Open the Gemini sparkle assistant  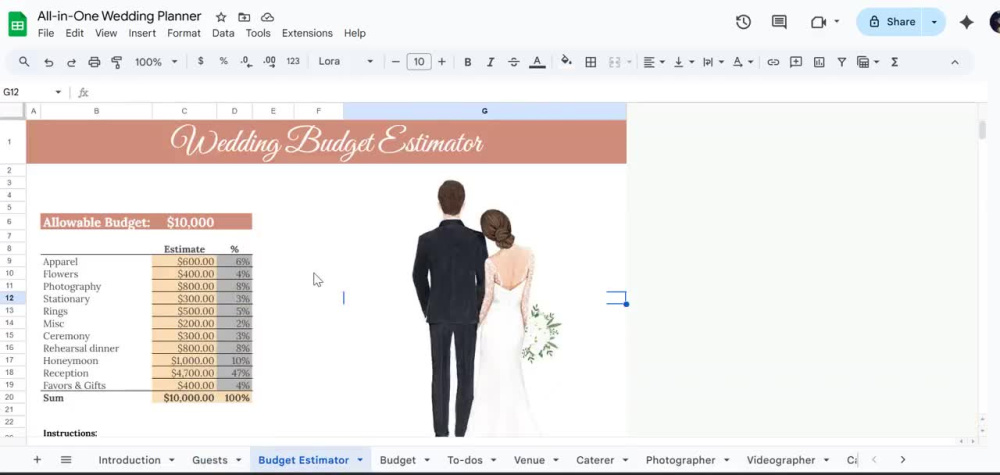(967, 22)
